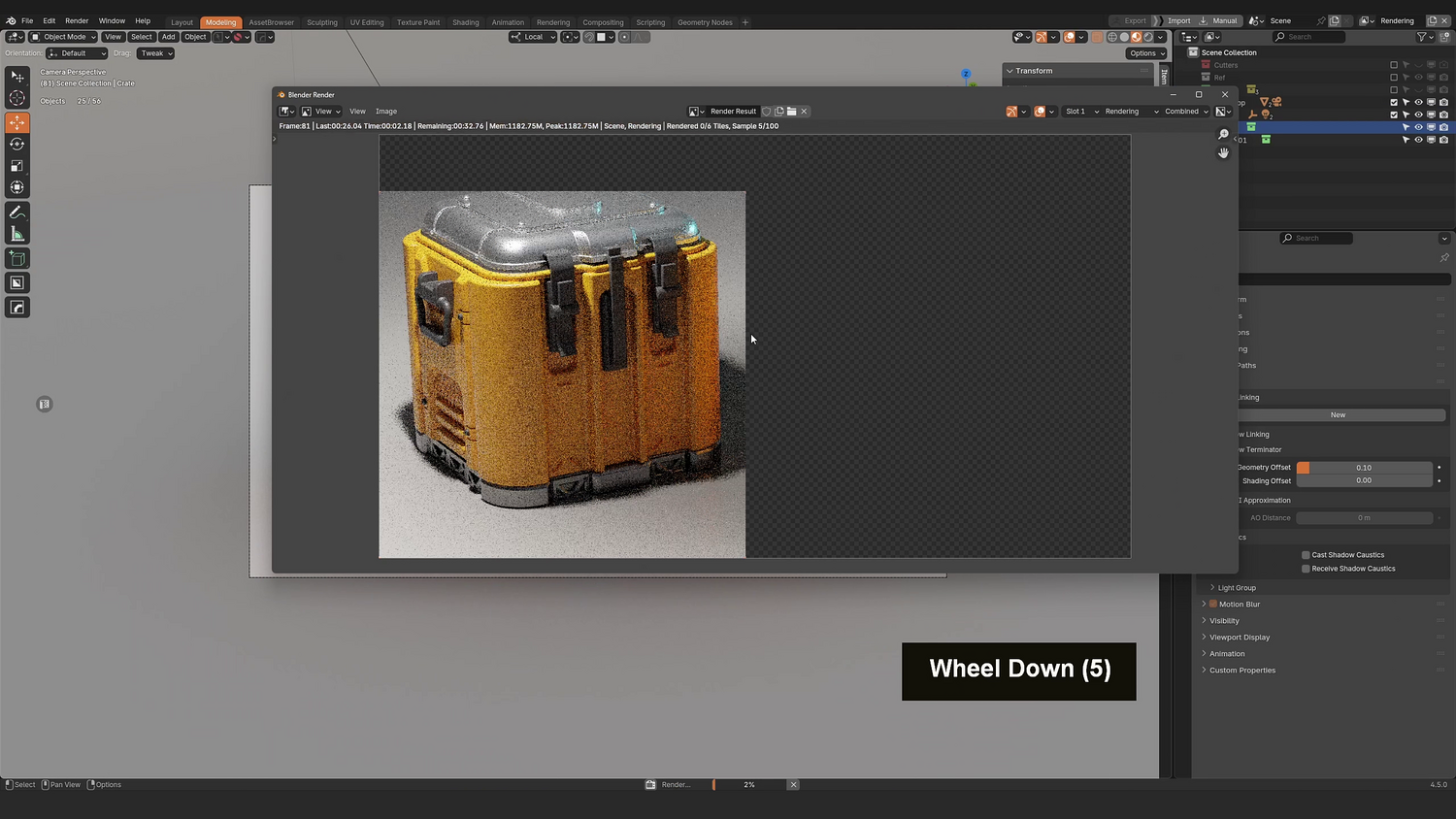Open the Orientation Default dropdown
Image resolution: width=1456 pixels, height=819 pixels.
click(77, 53)
